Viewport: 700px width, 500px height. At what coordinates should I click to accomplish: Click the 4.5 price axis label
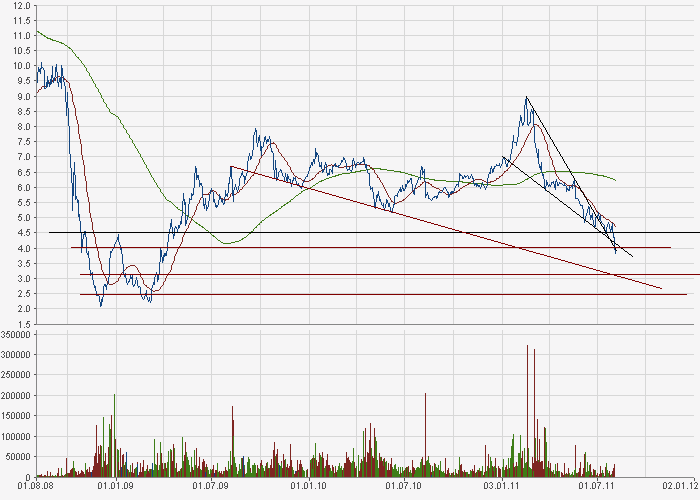click(23, 233)
